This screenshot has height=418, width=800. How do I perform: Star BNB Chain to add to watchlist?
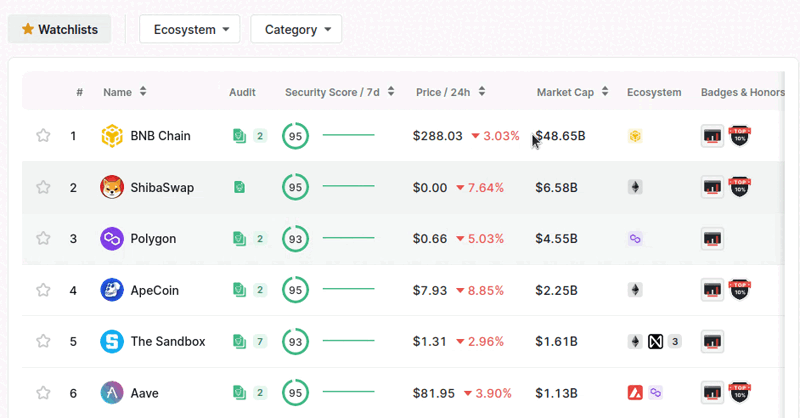pos(43,136)
